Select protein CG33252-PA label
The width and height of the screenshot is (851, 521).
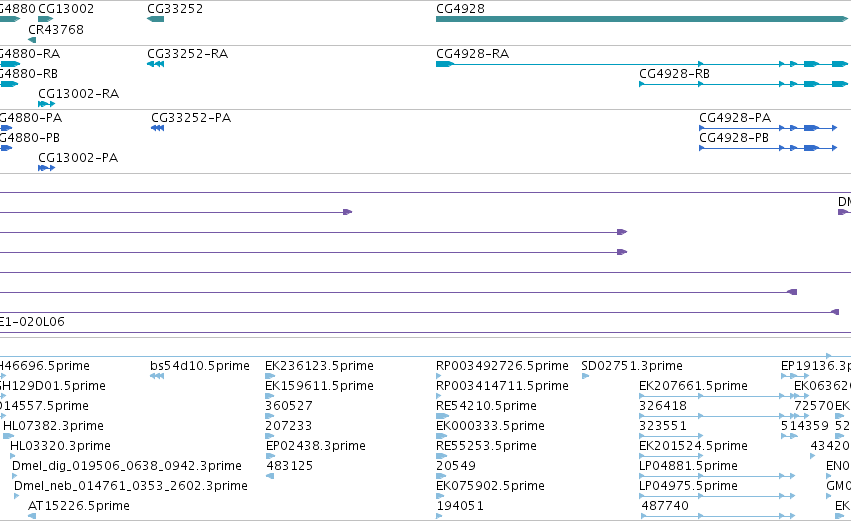point(191,118)
